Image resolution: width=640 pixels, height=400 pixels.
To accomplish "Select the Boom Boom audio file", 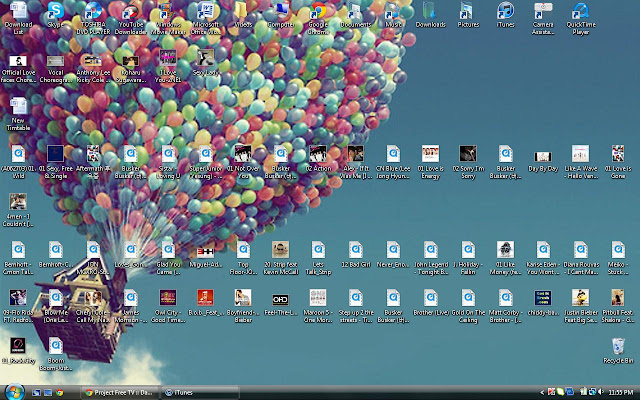I will coord(56,354).
